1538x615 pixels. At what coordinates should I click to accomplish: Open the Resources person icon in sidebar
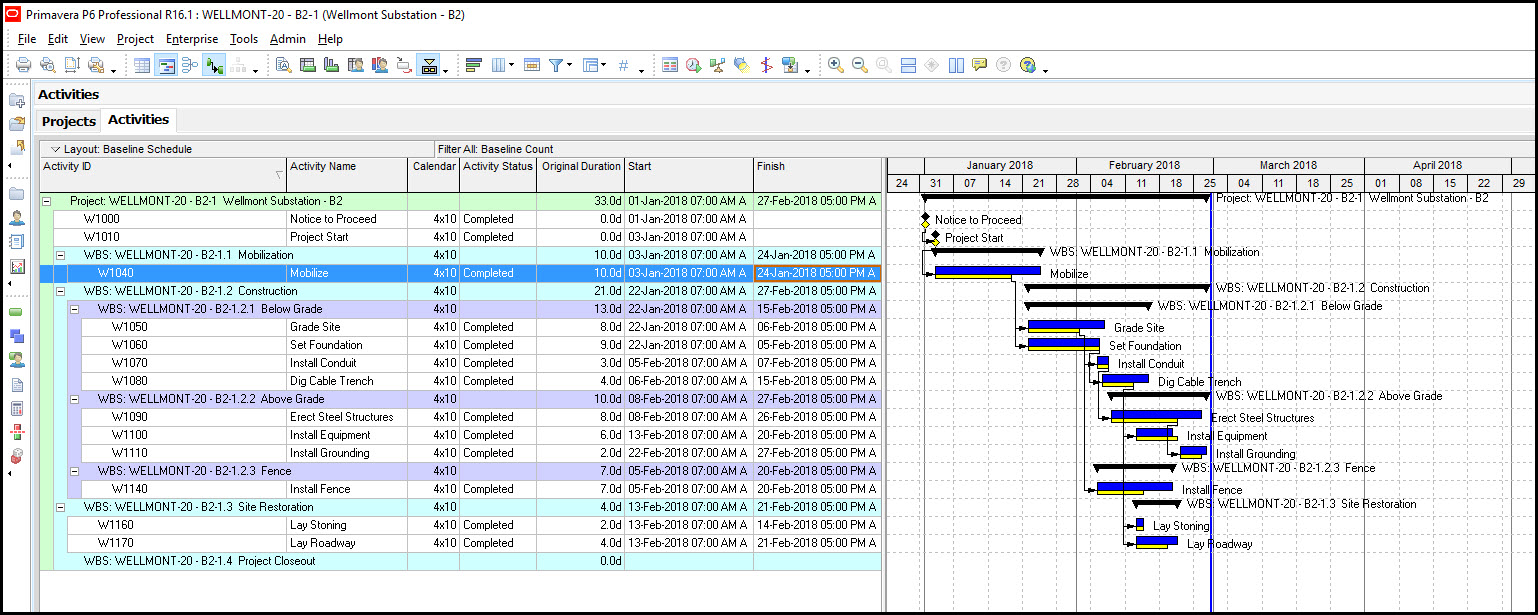17,217
